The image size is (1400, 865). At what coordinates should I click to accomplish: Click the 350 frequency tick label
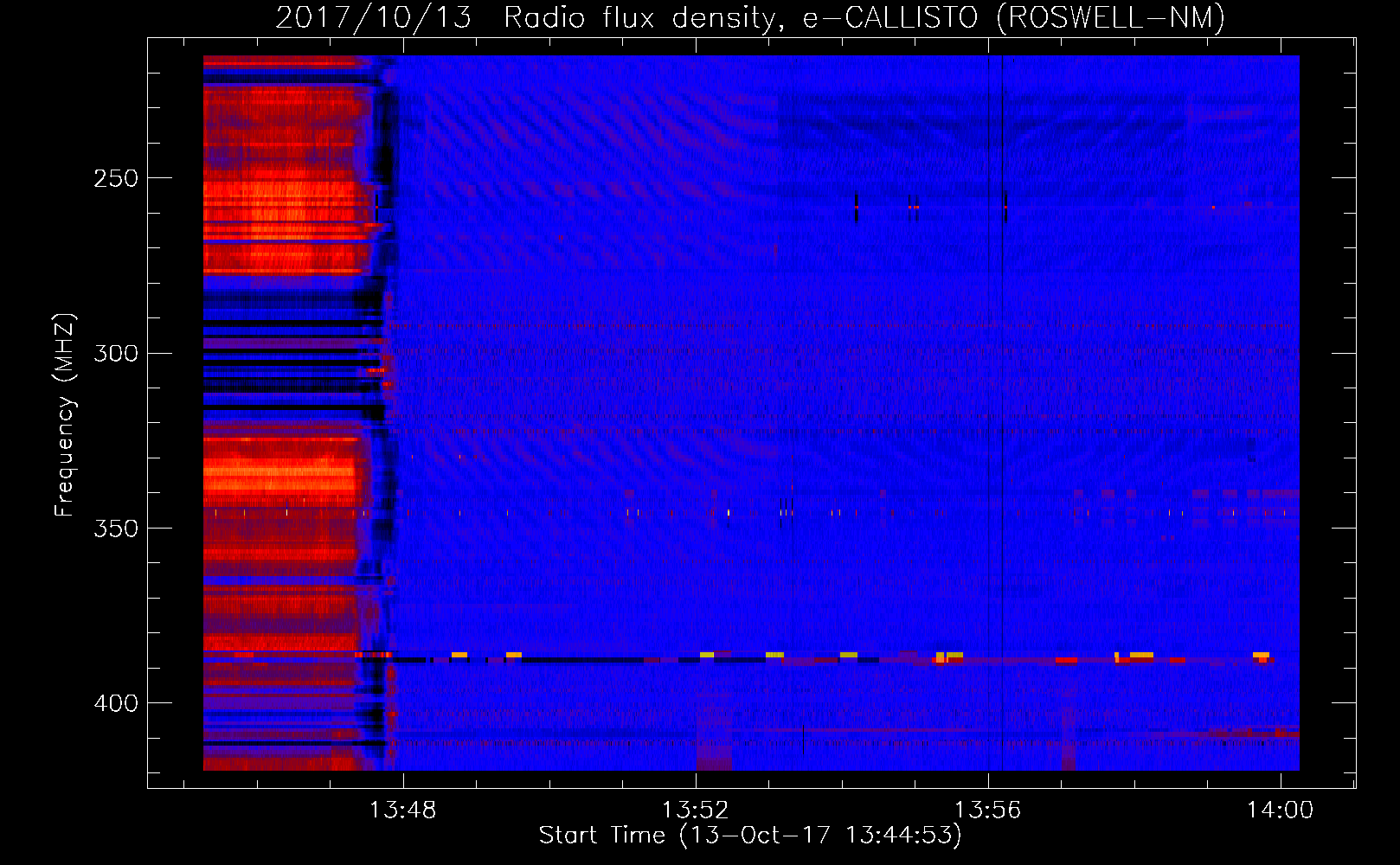tap(116, 529)
